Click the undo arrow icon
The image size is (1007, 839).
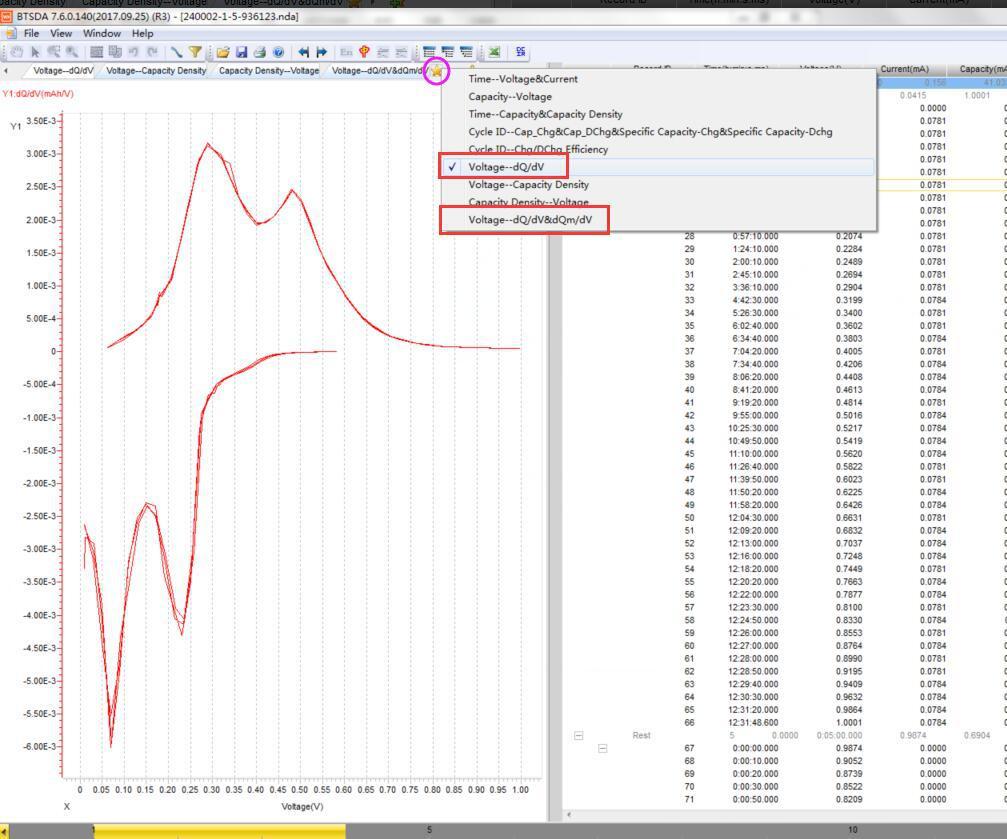pos(134,52)
